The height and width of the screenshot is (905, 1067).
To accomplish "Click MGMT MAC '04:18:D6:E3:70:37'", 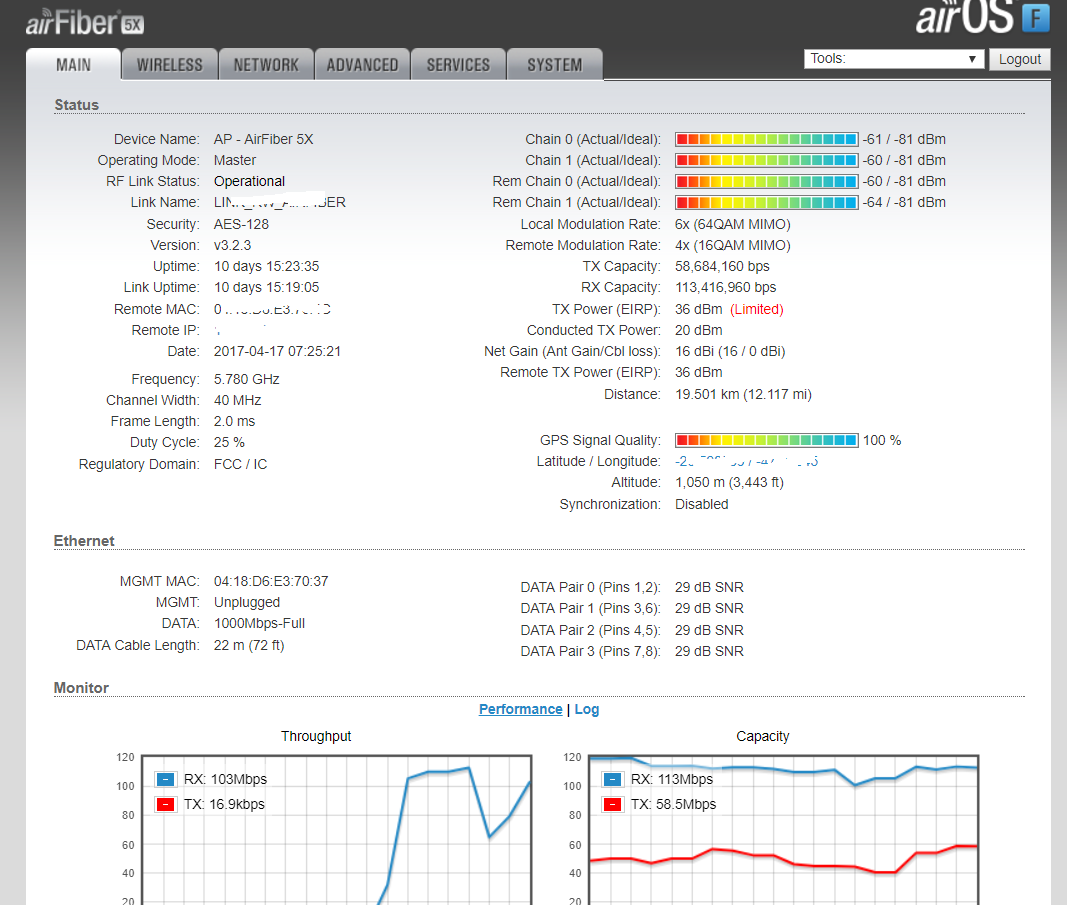I will [x=271, y=582].
